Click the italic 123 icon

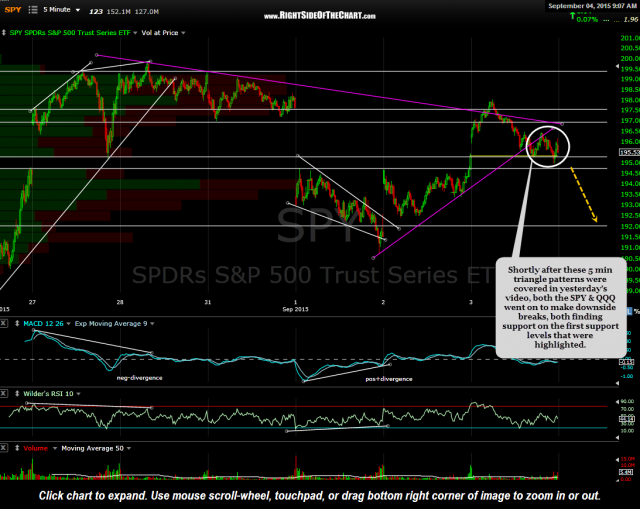click(96, 11)
